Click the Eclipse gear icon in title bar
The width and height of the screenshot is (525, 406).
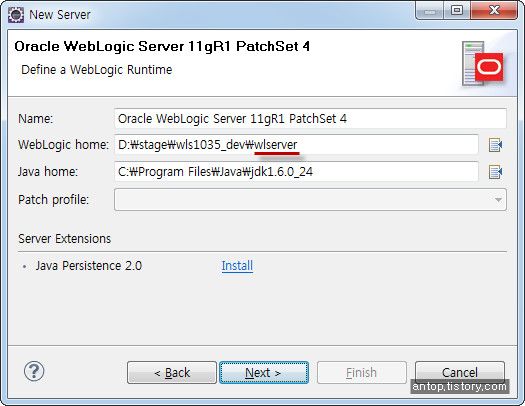16,15
